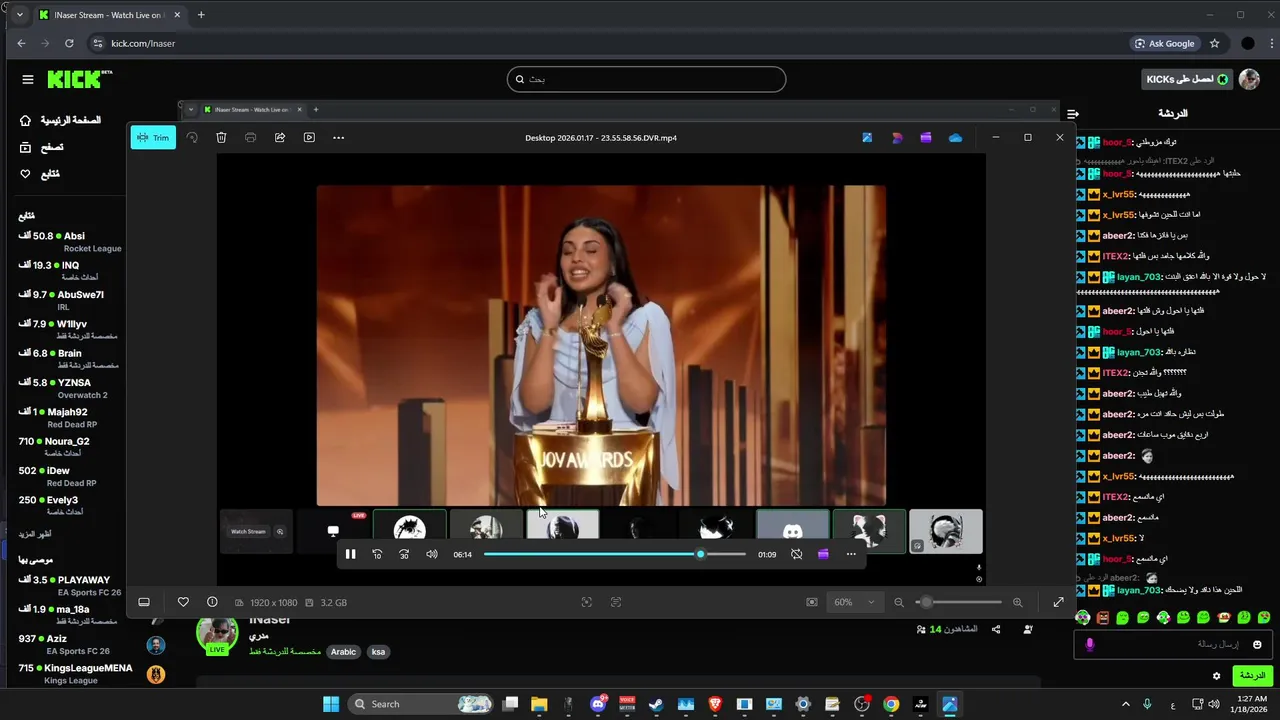Click the Clipchamp edit icon in playback bar

823,554
